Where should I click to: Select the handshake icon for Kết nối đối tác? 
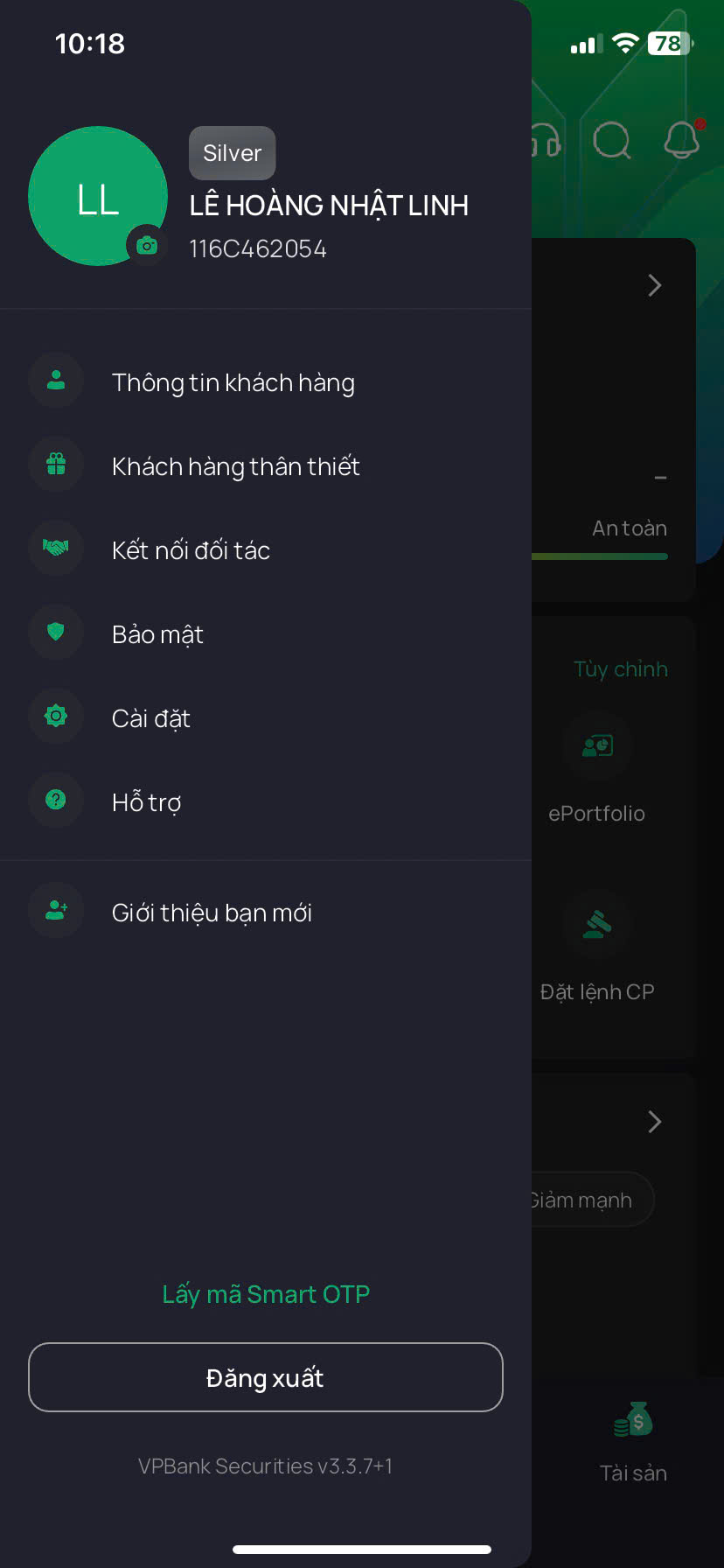click(55, 549)
